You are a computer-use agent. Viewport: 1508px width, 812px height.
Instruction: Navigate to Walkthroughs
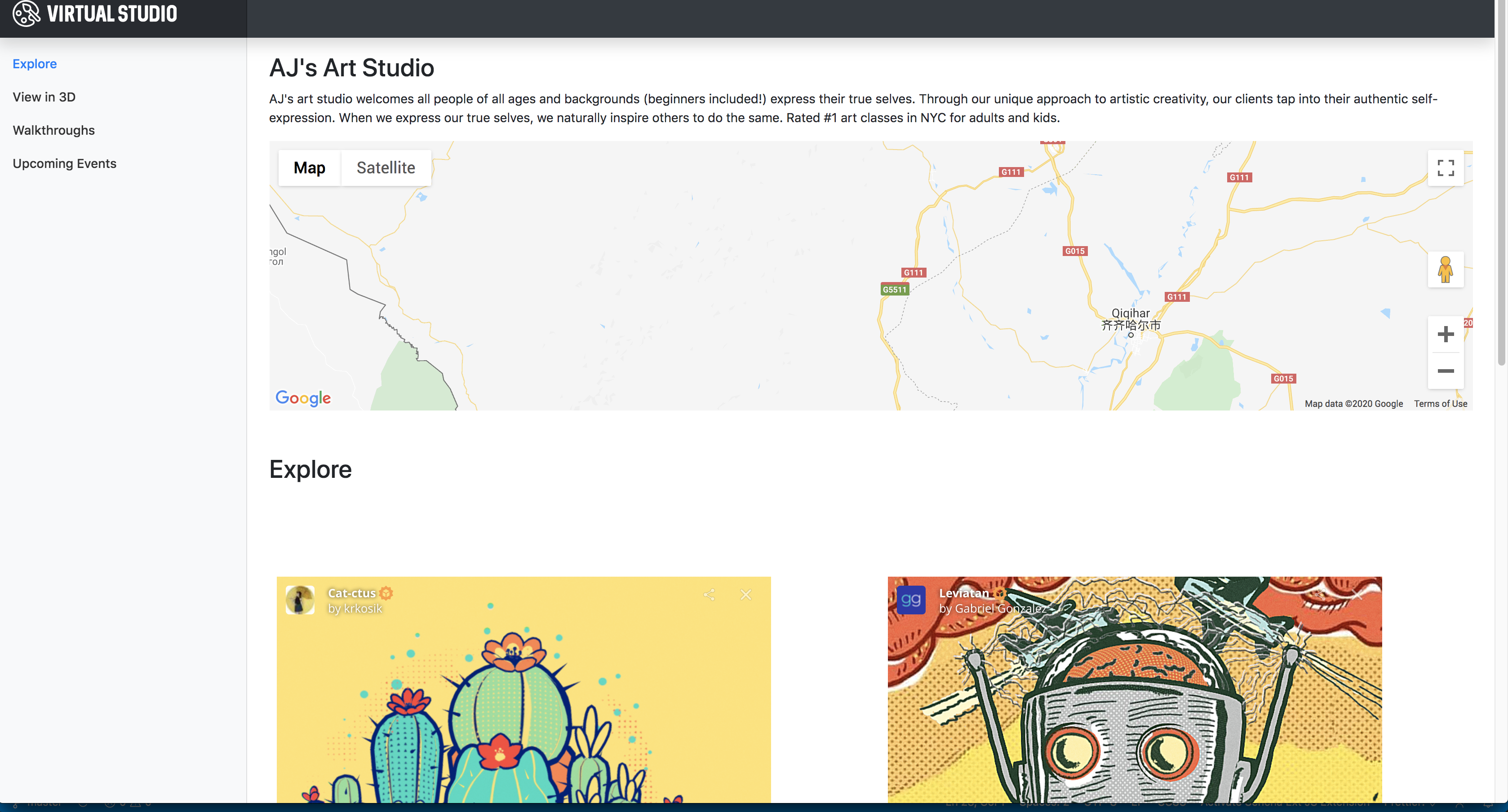click(54, 130)
